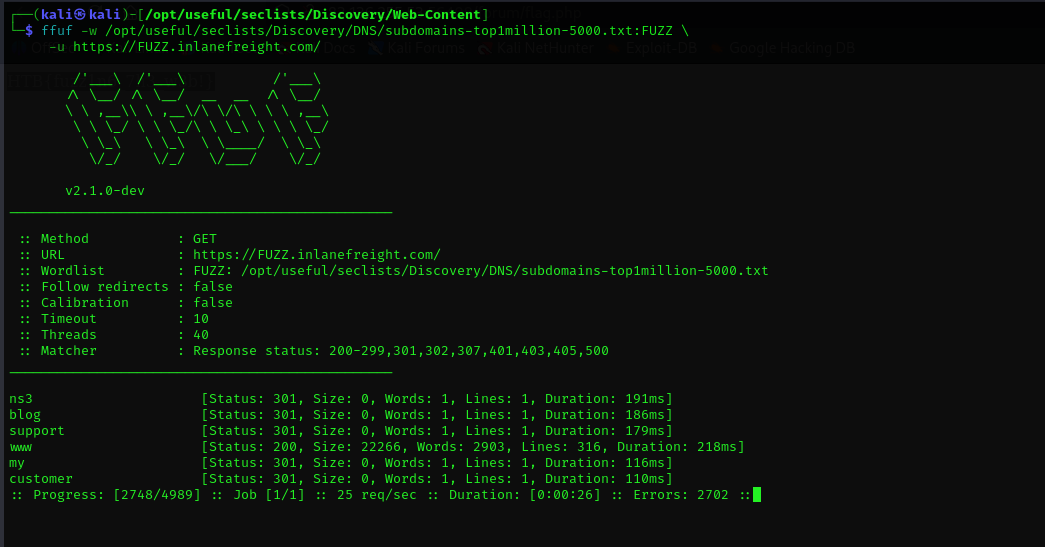Open the Google Hacking DB bookmark

[x=791, y=48]
